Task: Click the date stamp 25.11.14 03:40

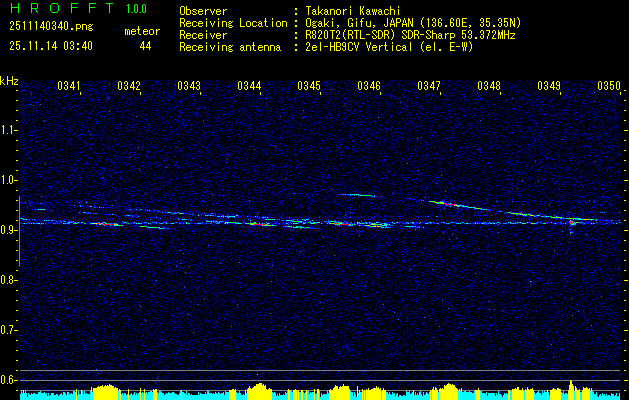Action: 50,46
